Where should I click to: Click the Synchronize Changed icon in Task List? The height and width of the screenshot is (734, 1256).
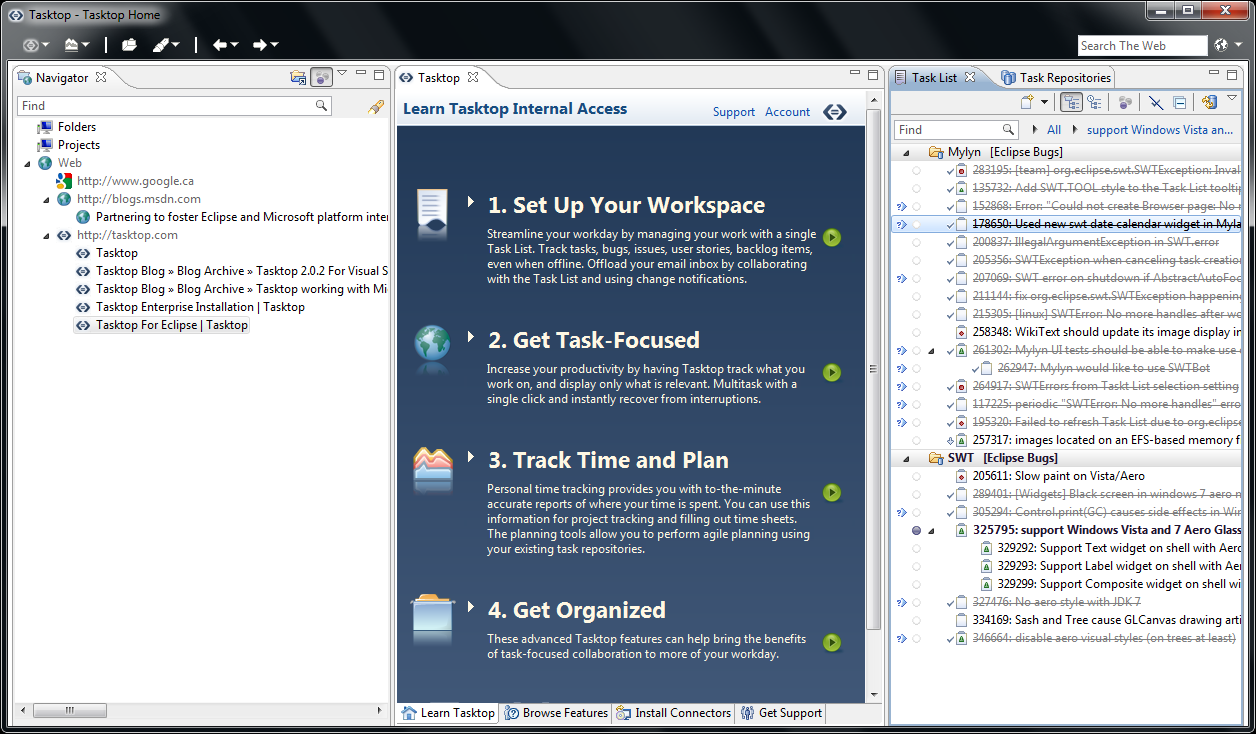coord(1209,102)
